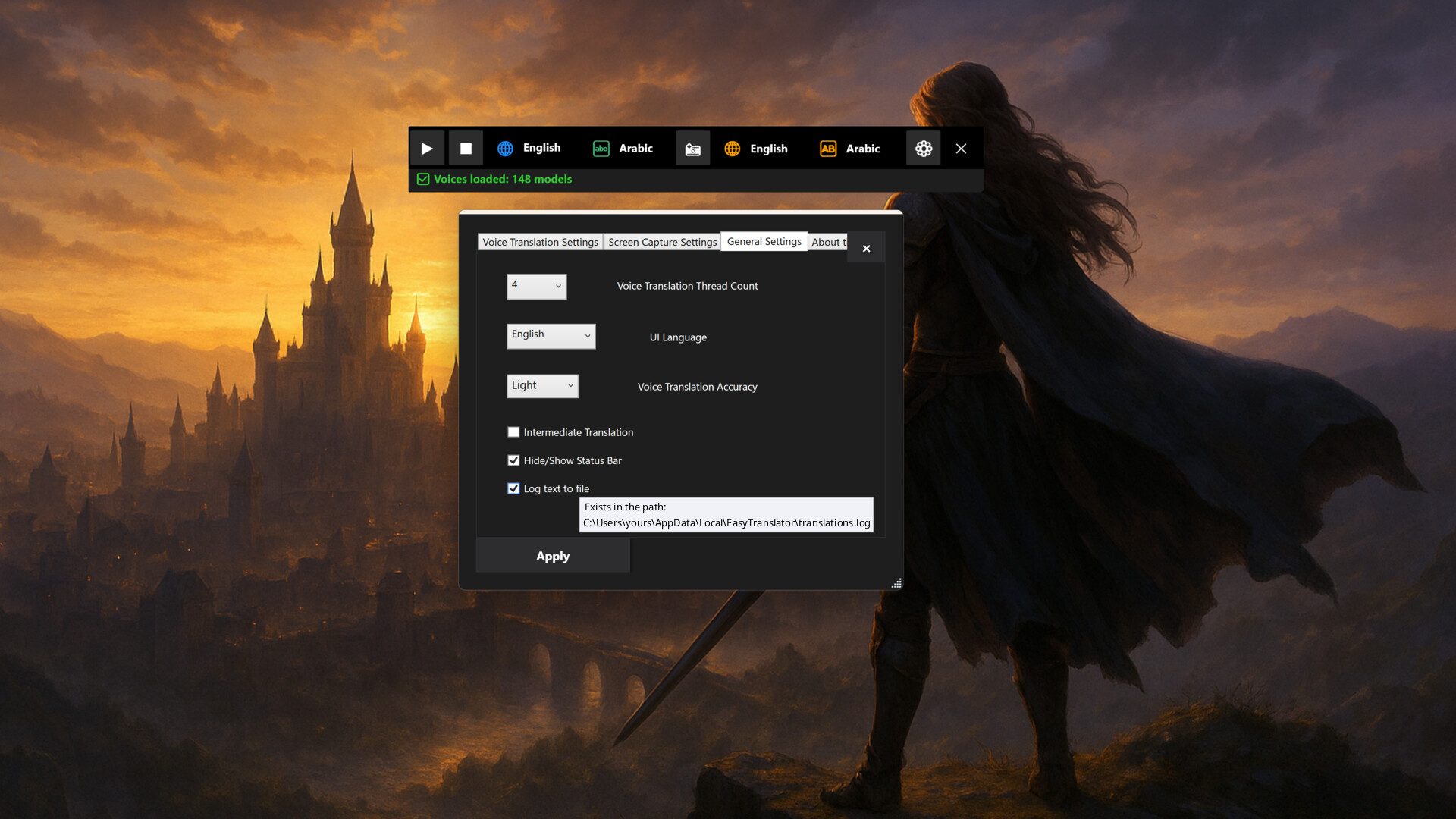Start voice translation with the Play icon
The image size is (1456, 819).
[x=427, y=148]
